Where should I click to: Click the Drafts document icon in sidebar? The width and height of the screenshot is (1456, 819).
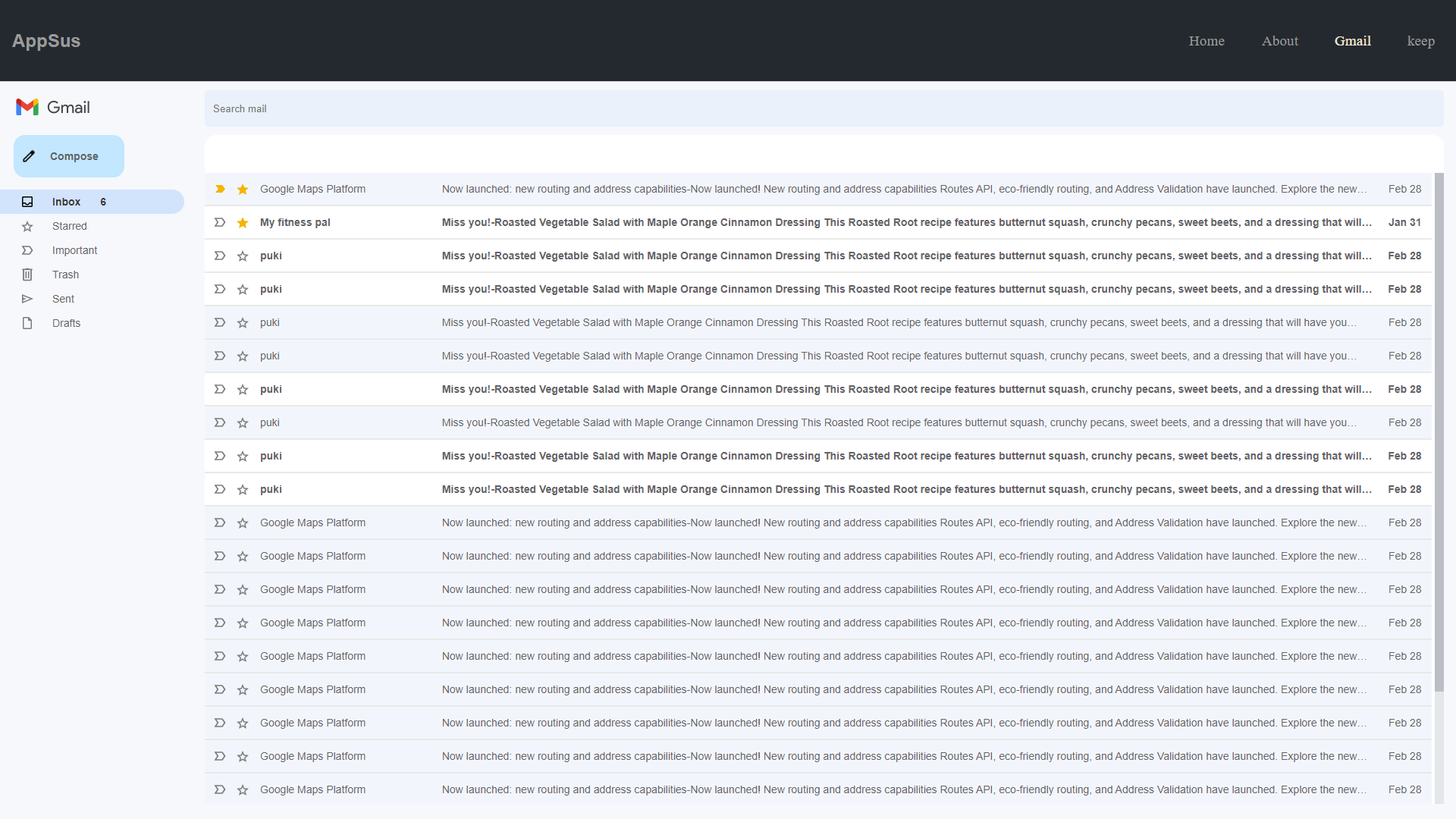pos(27,323)
